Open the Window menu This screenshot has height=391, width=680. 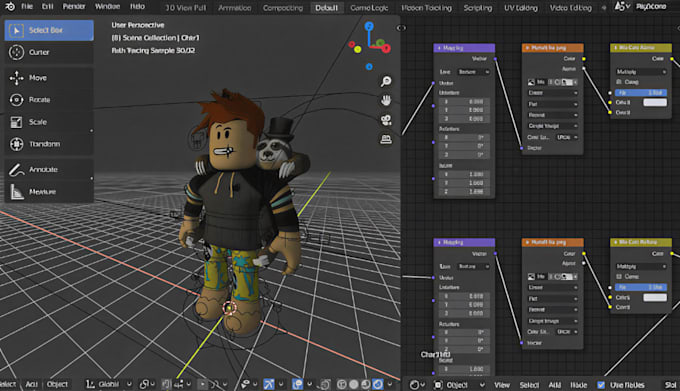coord(107,7)
